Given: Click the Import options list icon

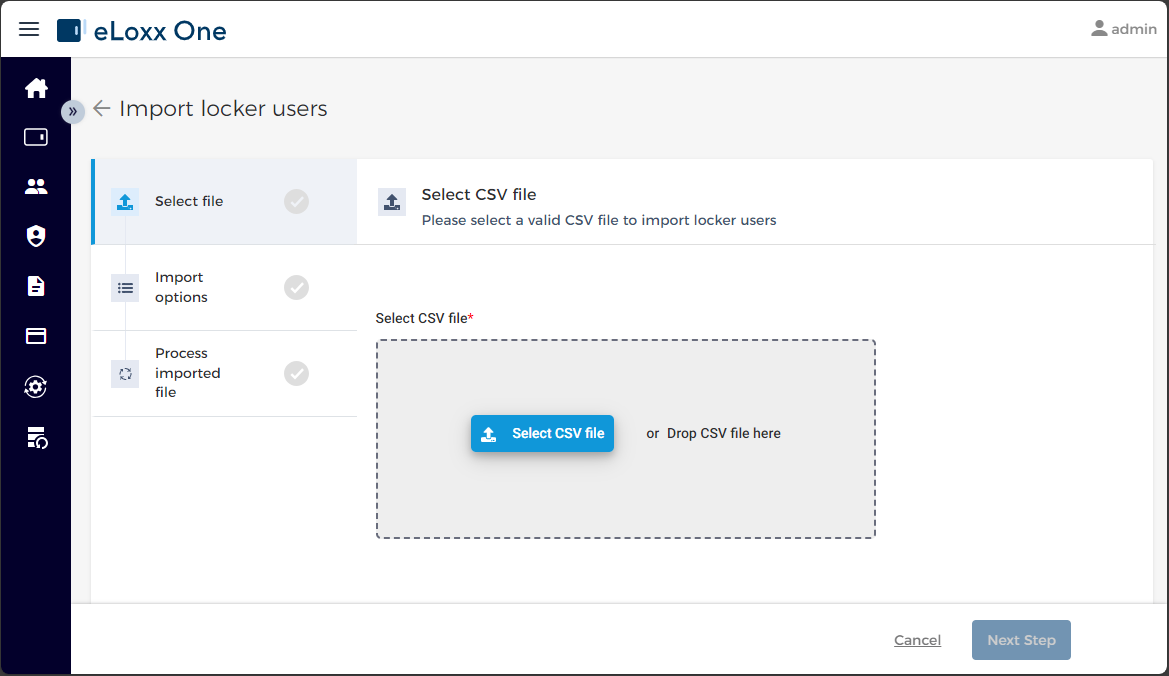Looking at the screenshot, I should click(125, 288).
